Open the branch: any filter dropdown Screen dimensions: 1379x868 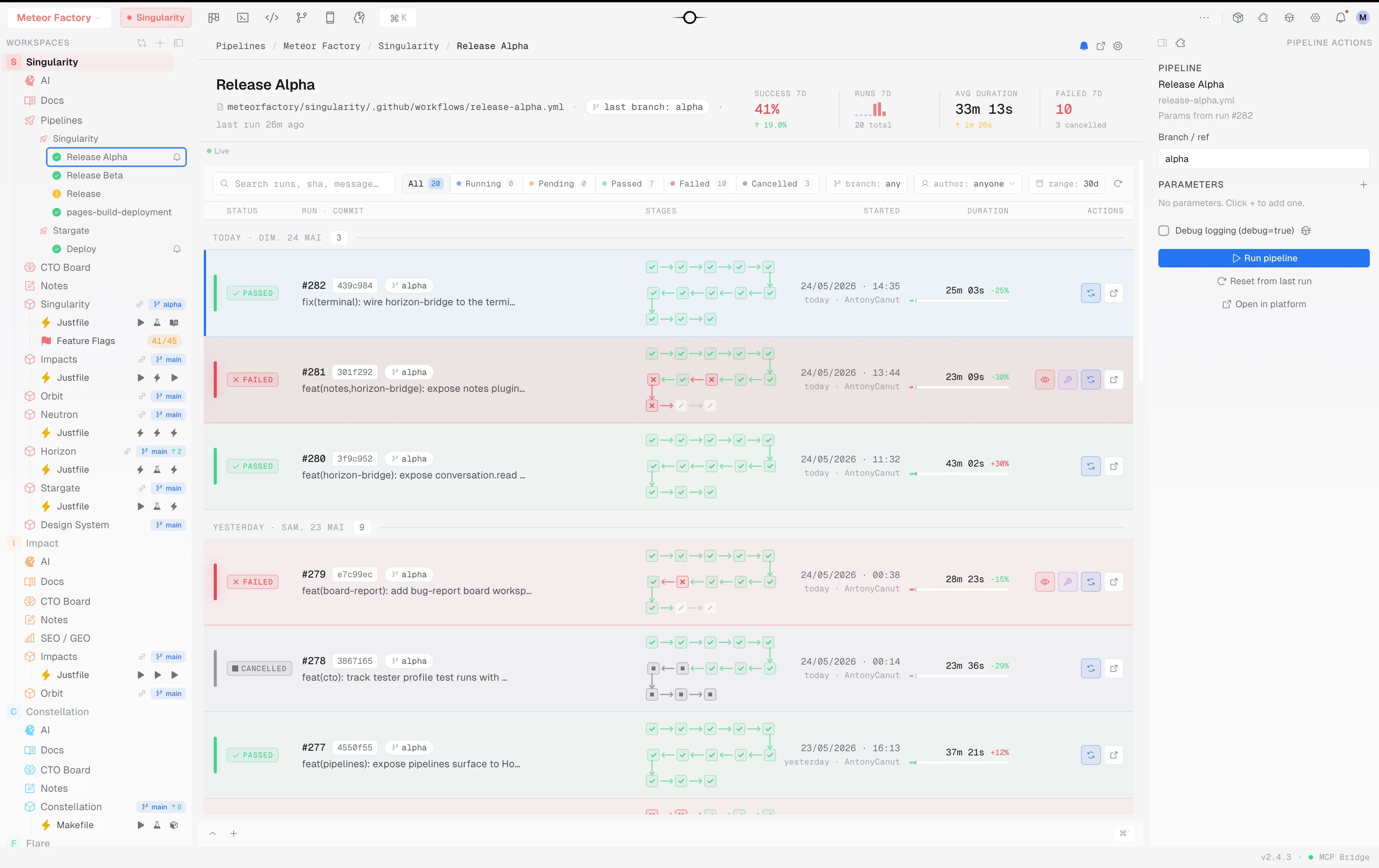[x=867, y=184]
